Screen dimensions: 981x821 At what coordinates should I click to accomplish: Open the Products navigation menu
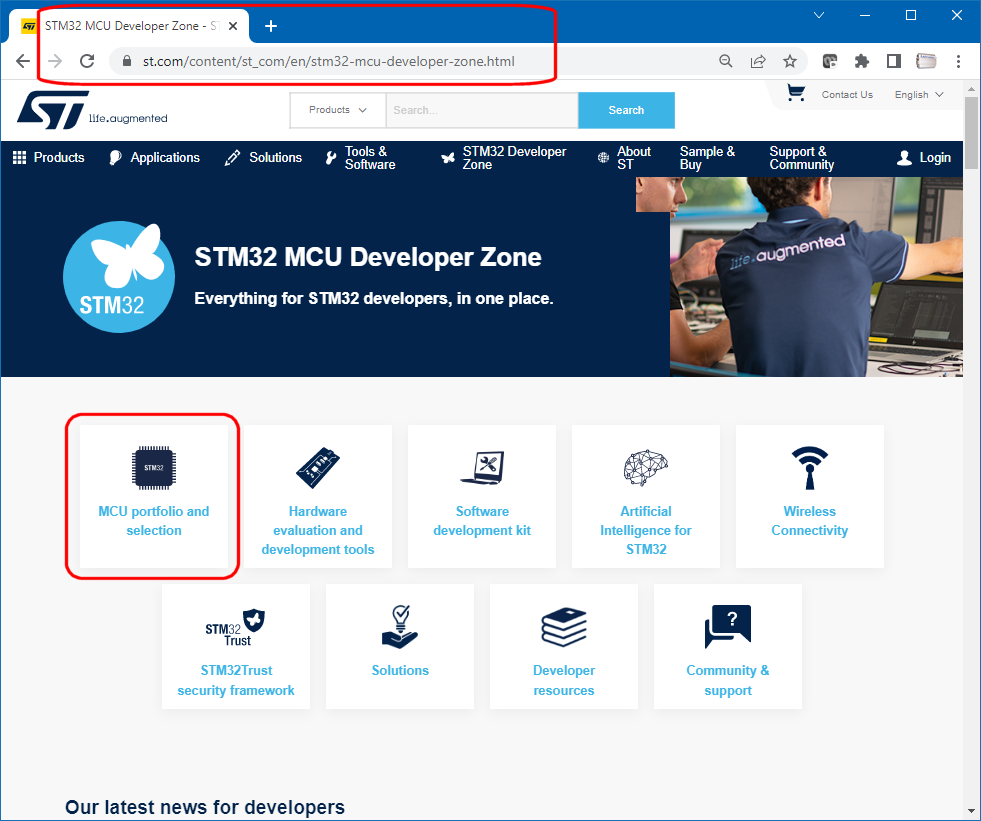49,158
